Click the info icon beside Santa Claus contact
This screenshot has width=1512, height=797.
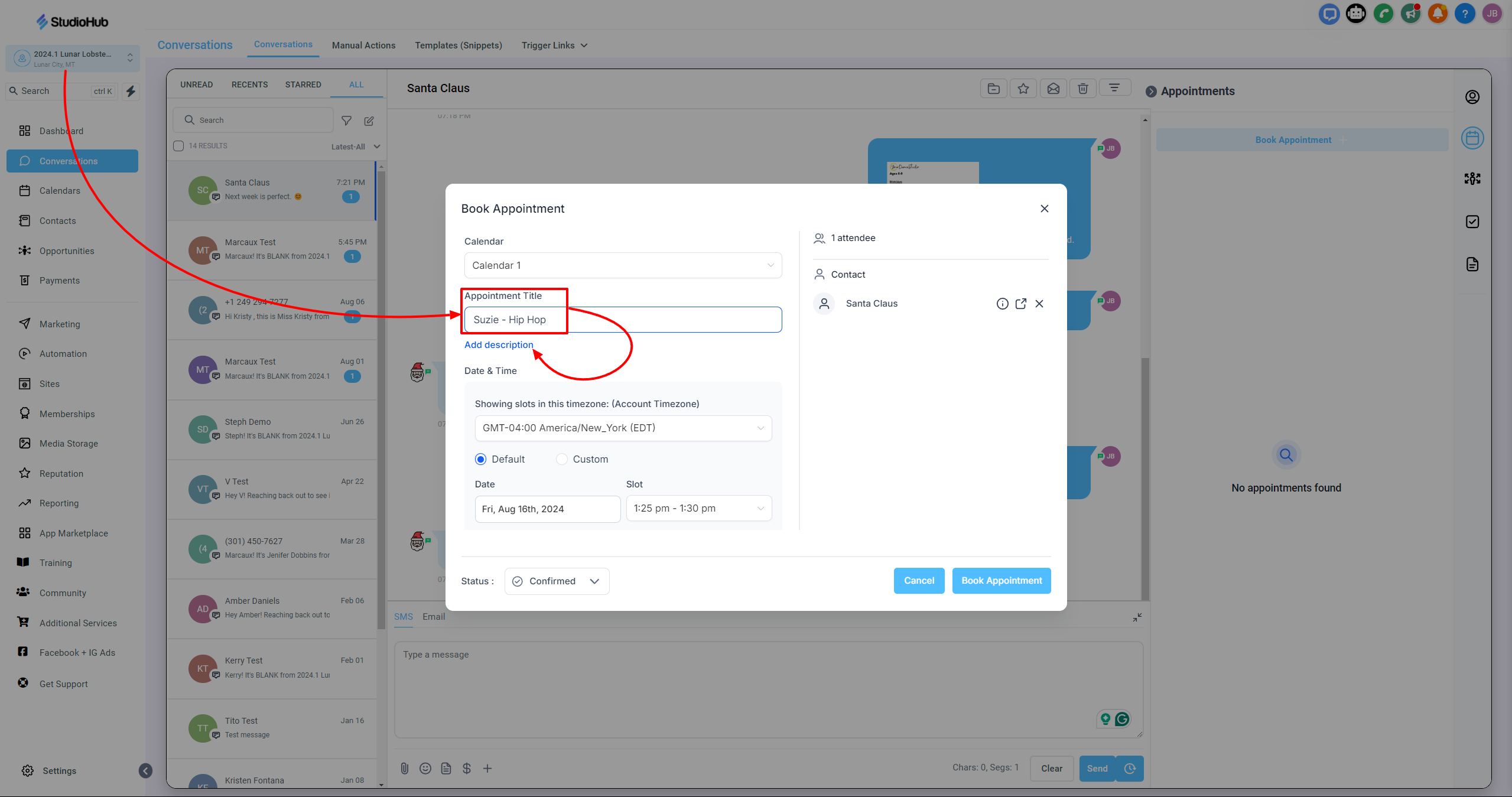[x=1002, y=304]
